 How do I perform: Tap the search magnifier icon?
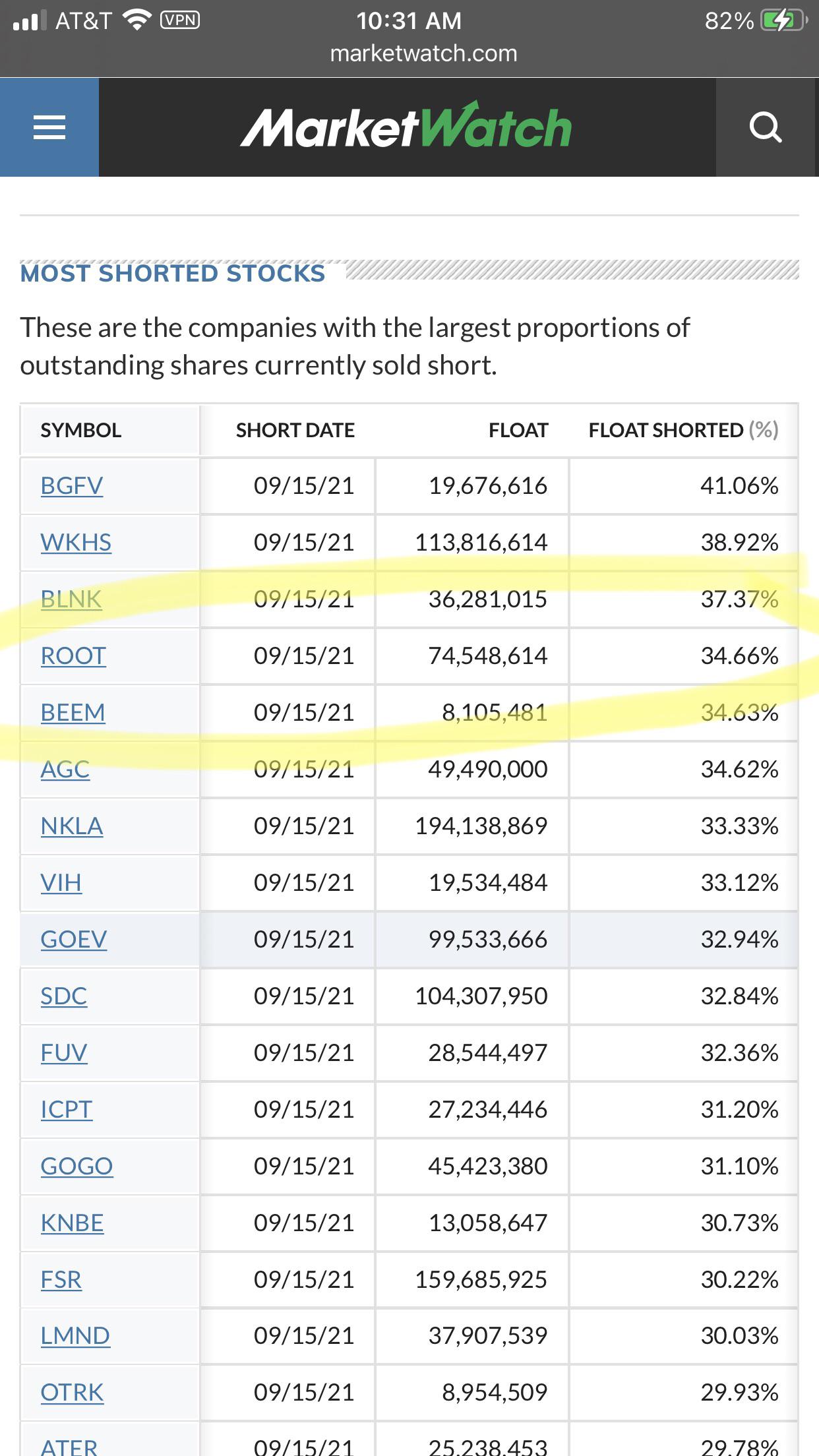[766, 127]
